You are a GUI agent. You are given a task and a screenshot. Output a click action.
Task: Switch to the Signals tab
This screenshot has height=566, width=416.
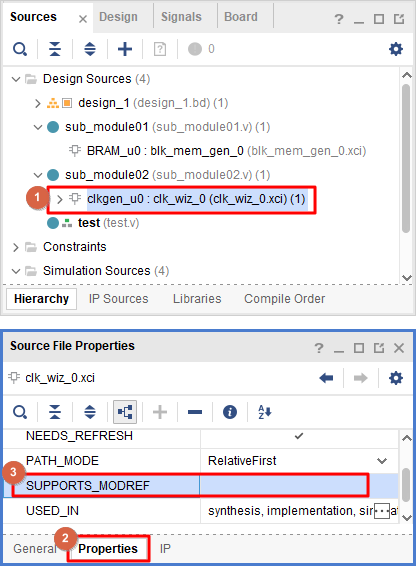[181, 17]
